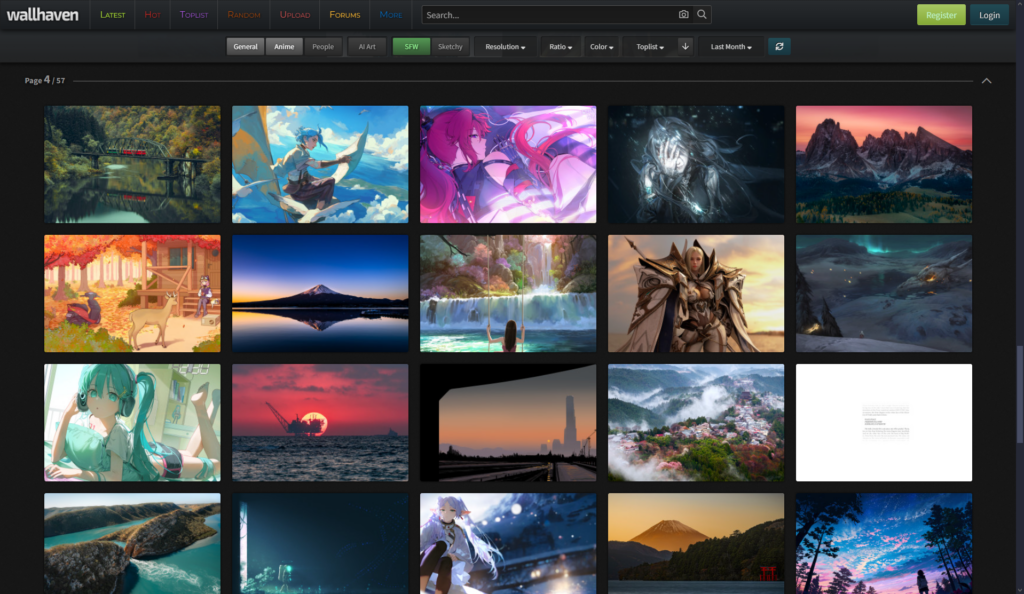This screenshot has width=1024, height=594.
Task: Open the Hot menu item
Action: [x=152, y=14]
